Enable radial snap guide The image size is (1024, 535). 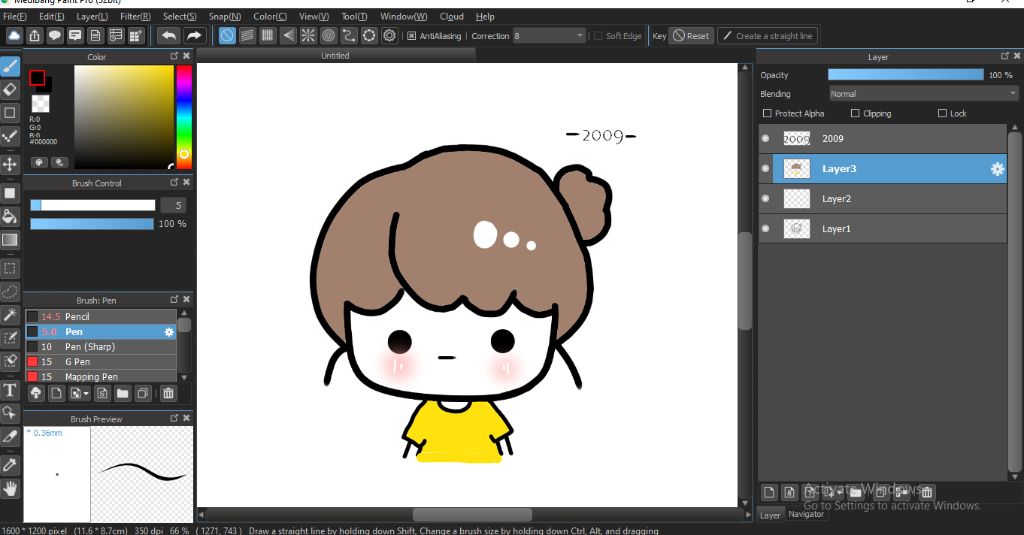[x=308, y=36]
